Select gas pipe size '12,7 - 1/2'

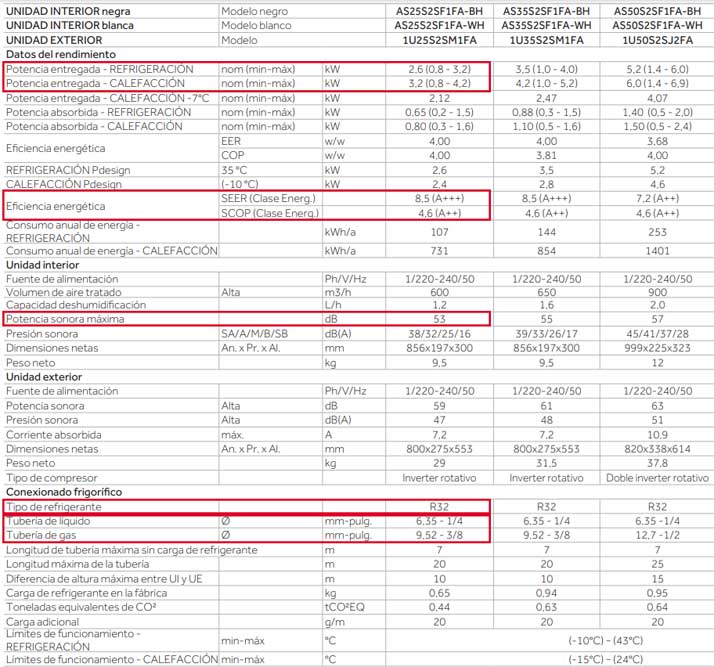point(657,535)
